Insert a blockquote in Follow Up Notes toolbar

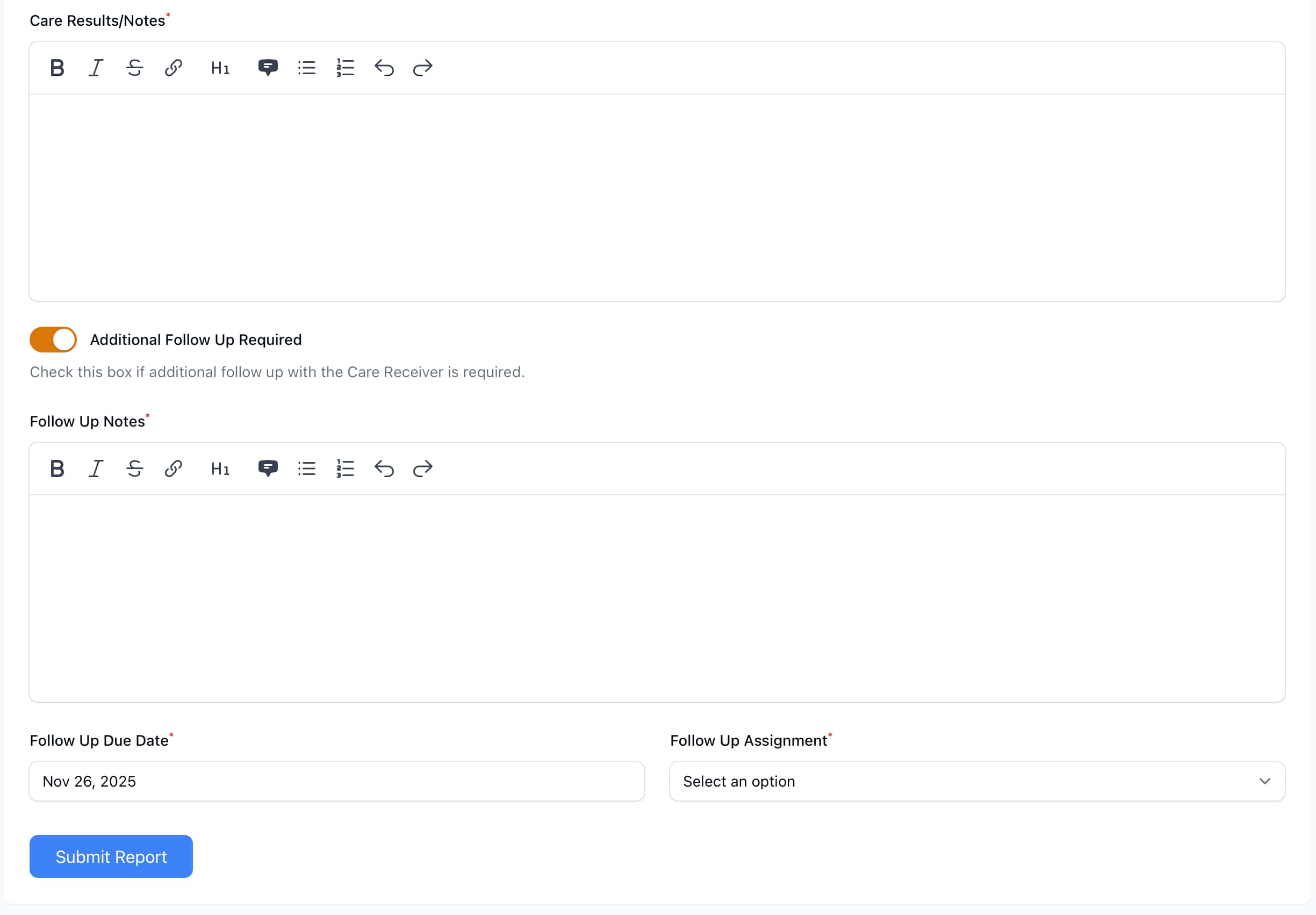(x=268, y=468)
